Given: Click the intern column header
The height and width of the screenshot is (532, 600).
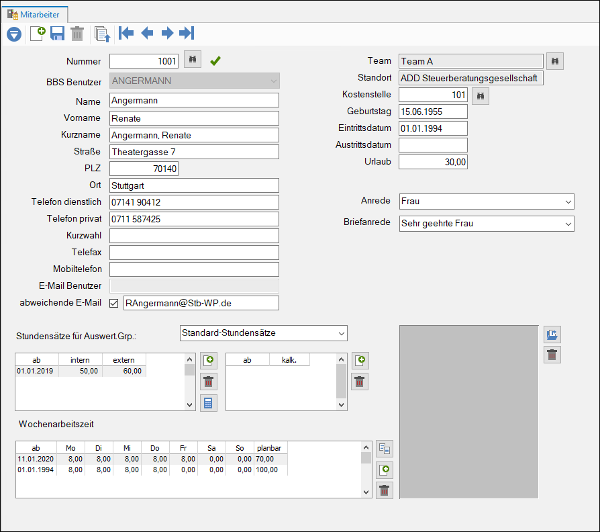Looking at the screenshot, I should point(80,360).
